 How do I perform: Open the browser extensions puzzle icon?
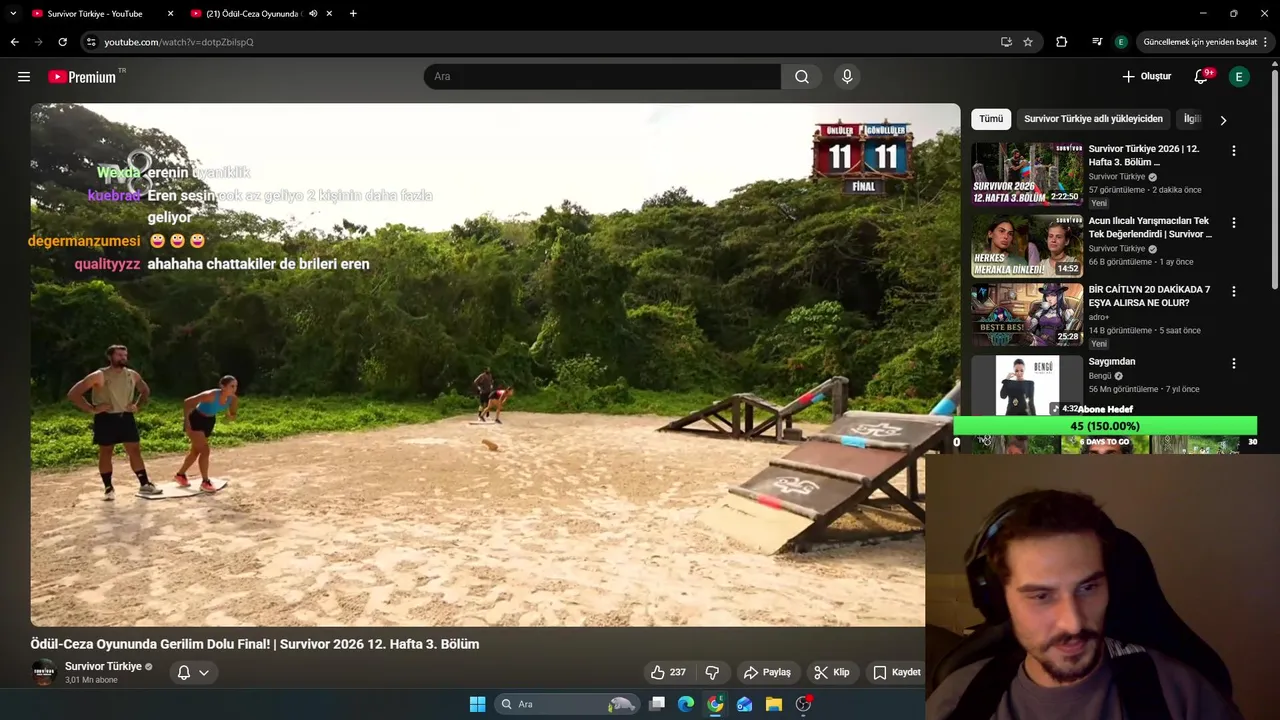pyautogui.click(x=1062, y=42)
